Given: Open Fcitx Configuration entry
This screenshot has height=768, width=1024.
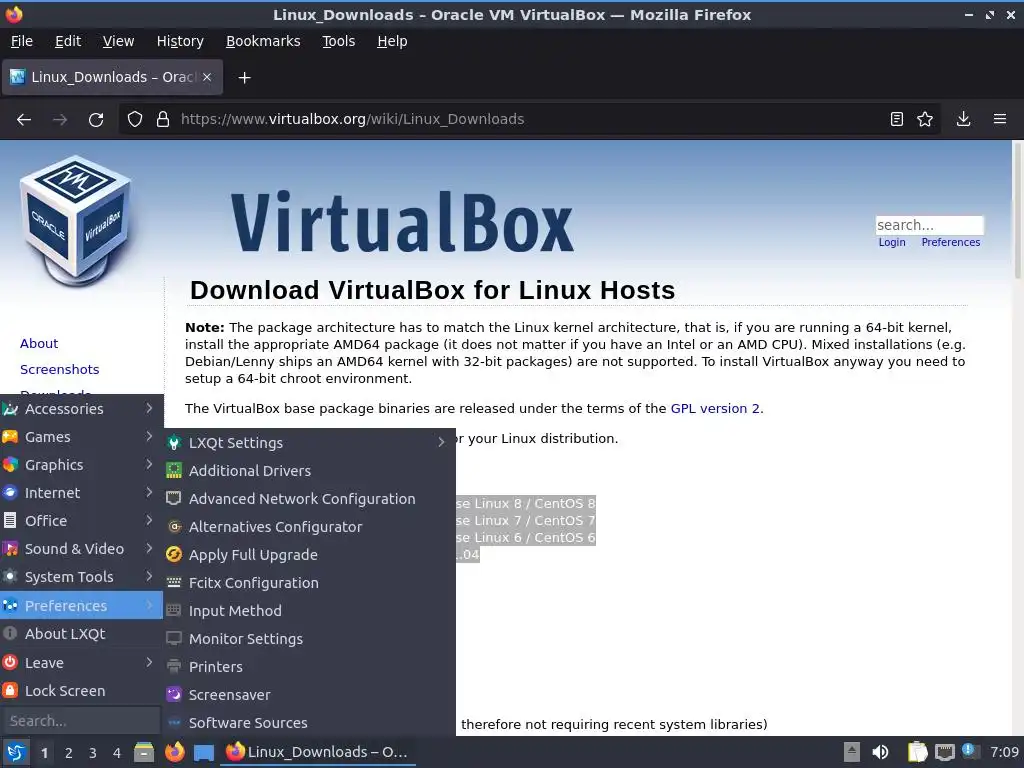Looking at the screenshot, I should coord(310,583).
